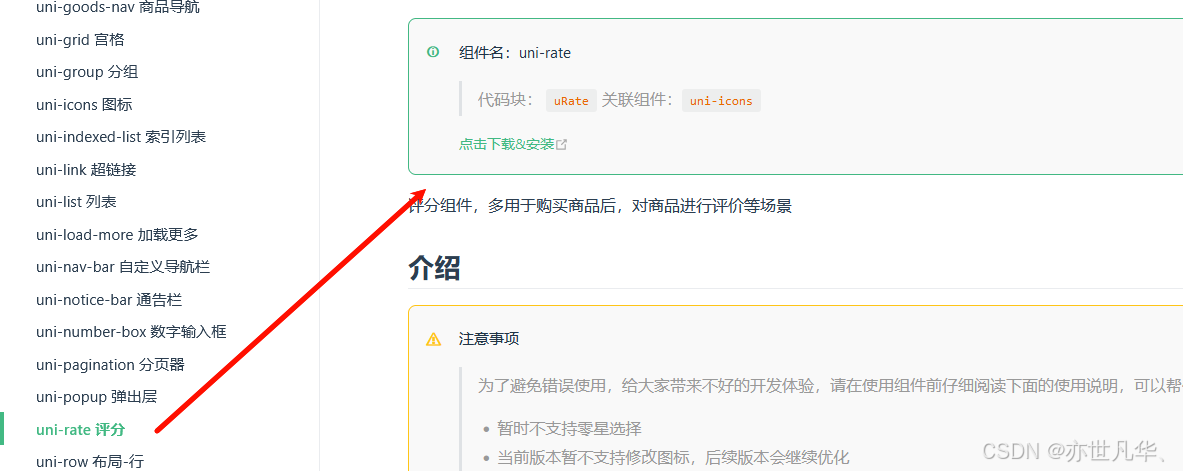Click the 注意事项 heading text
The width and height of the screenshot is (1183, 471).
[x=489, y=340]
